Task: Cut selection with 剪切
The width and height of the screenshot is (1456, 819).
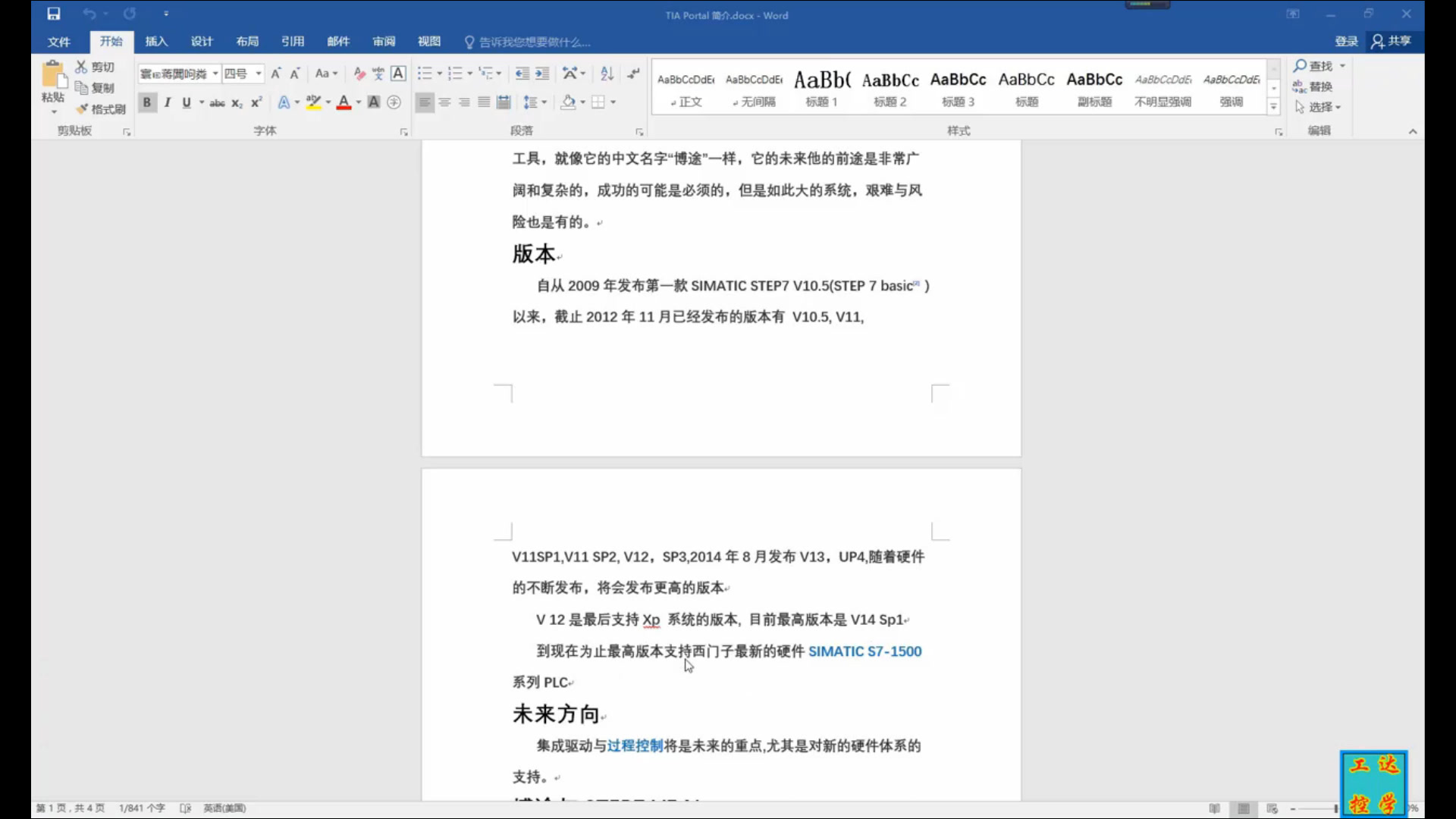Action: pos(95,67)
